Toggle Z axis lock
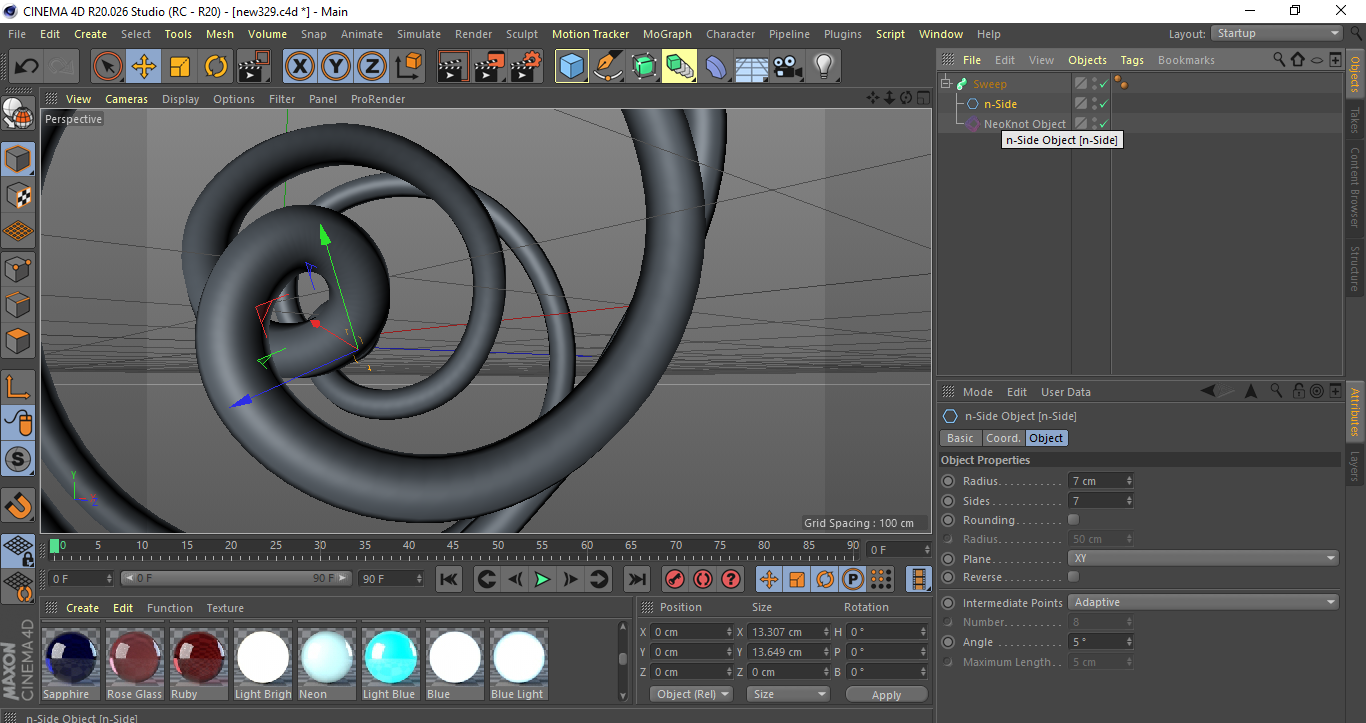Viewport: 1366px width, 723px height. coord(372,67)
